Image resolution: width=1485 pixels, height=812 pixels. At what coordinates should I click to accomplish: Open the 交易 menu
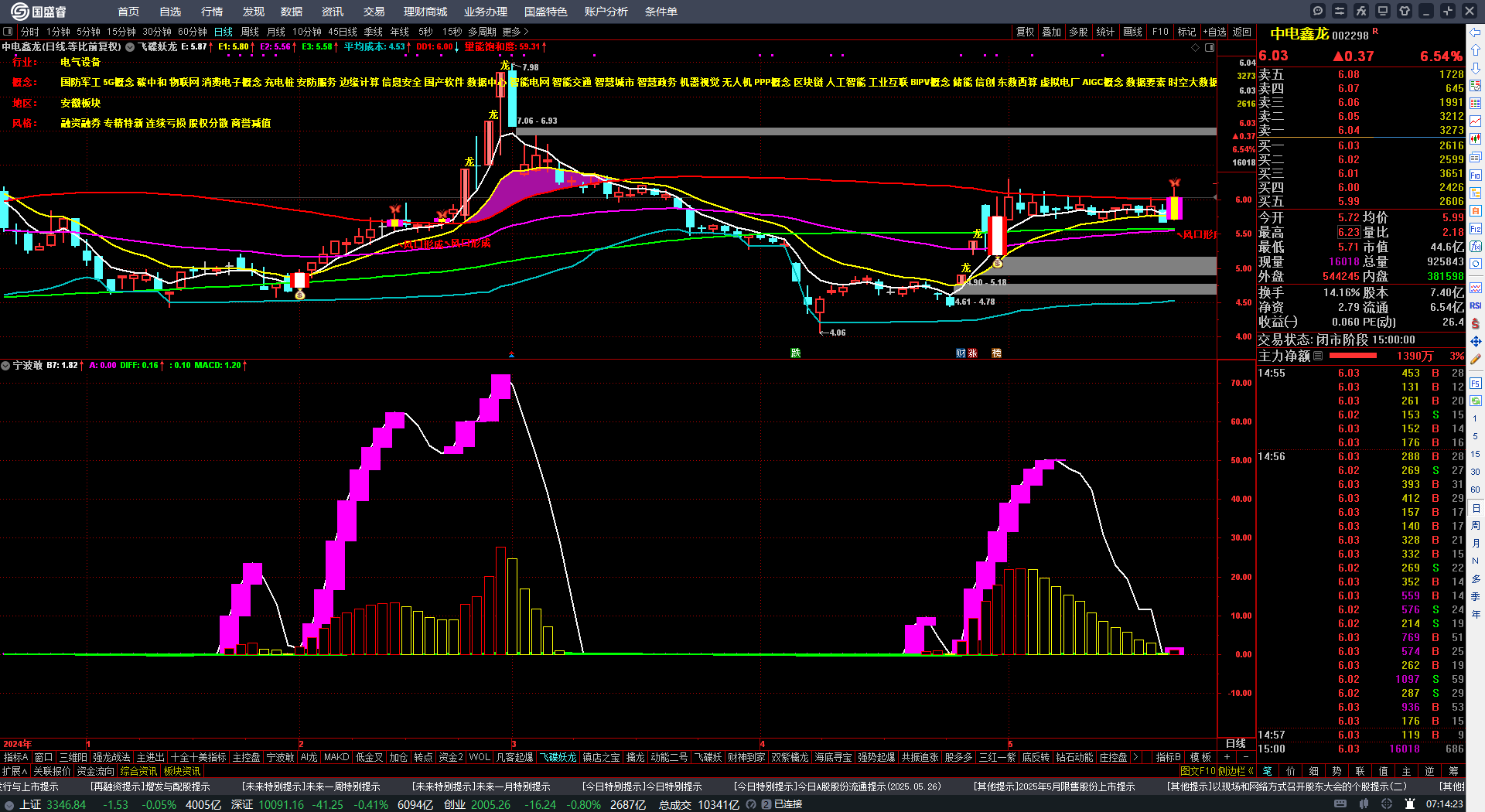(374, 12)
